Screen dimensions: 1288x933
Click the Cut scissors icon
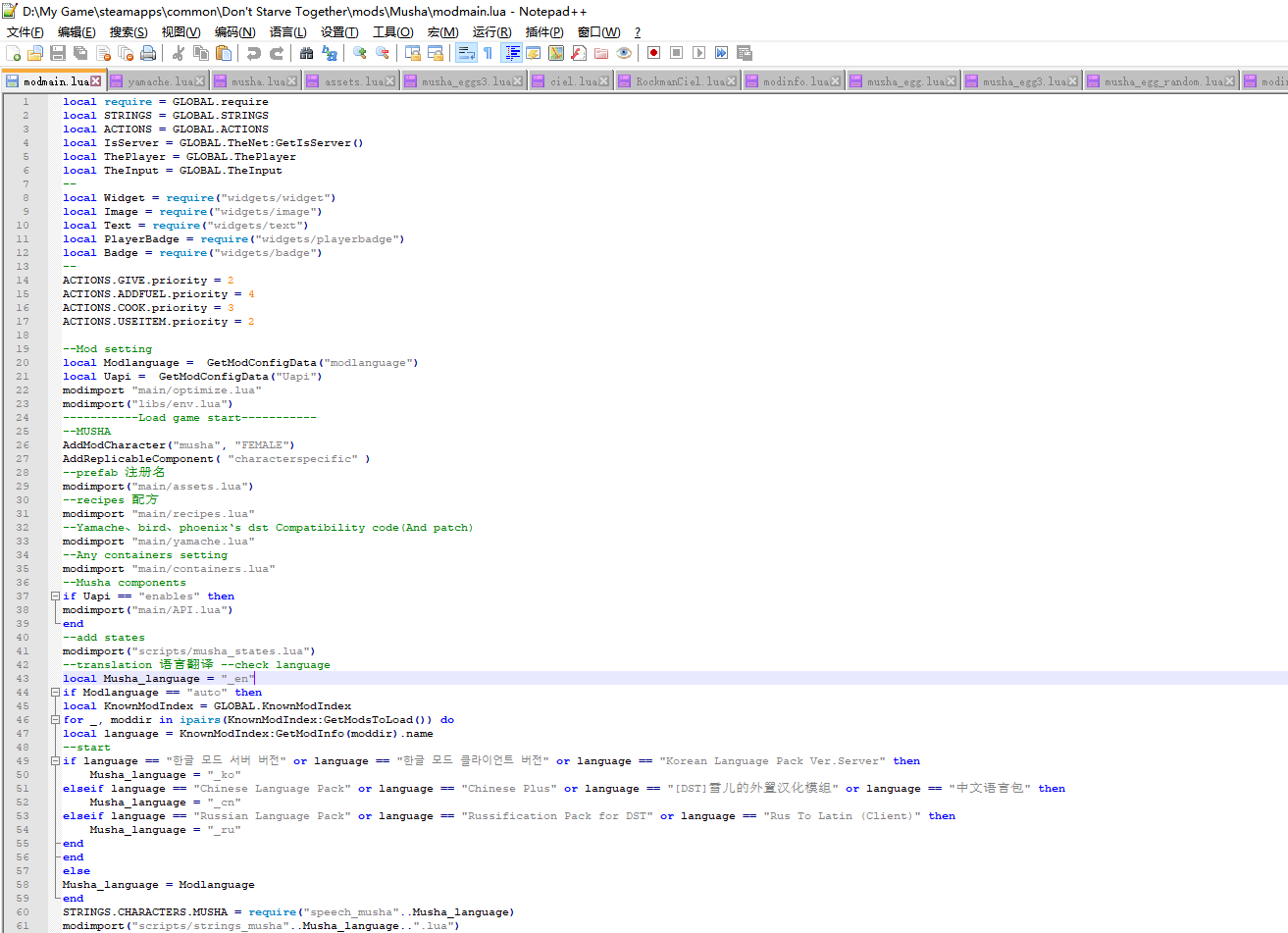pos(179,53)
